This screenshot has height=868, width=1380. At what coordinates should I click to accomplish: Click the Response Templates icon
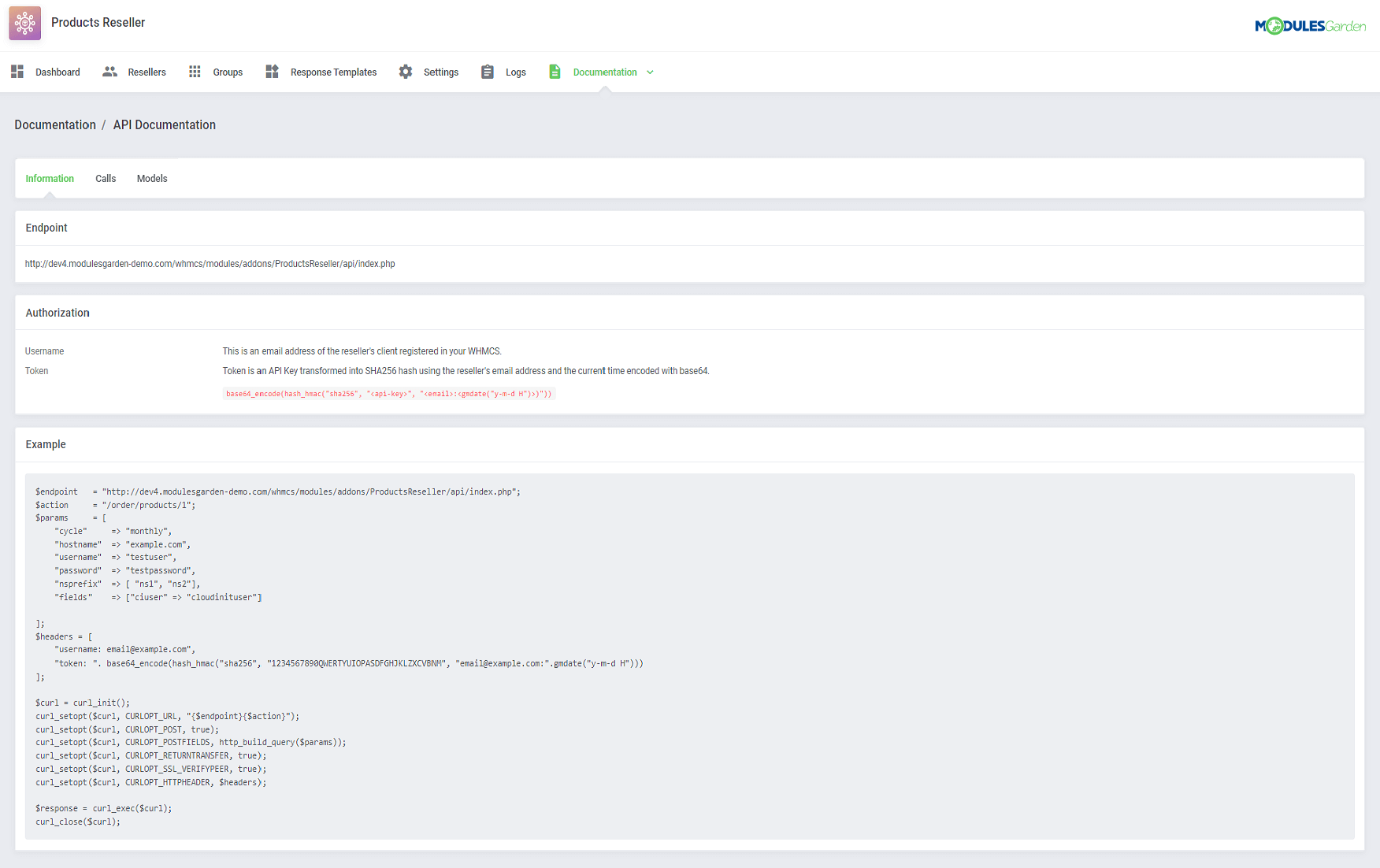272,72
